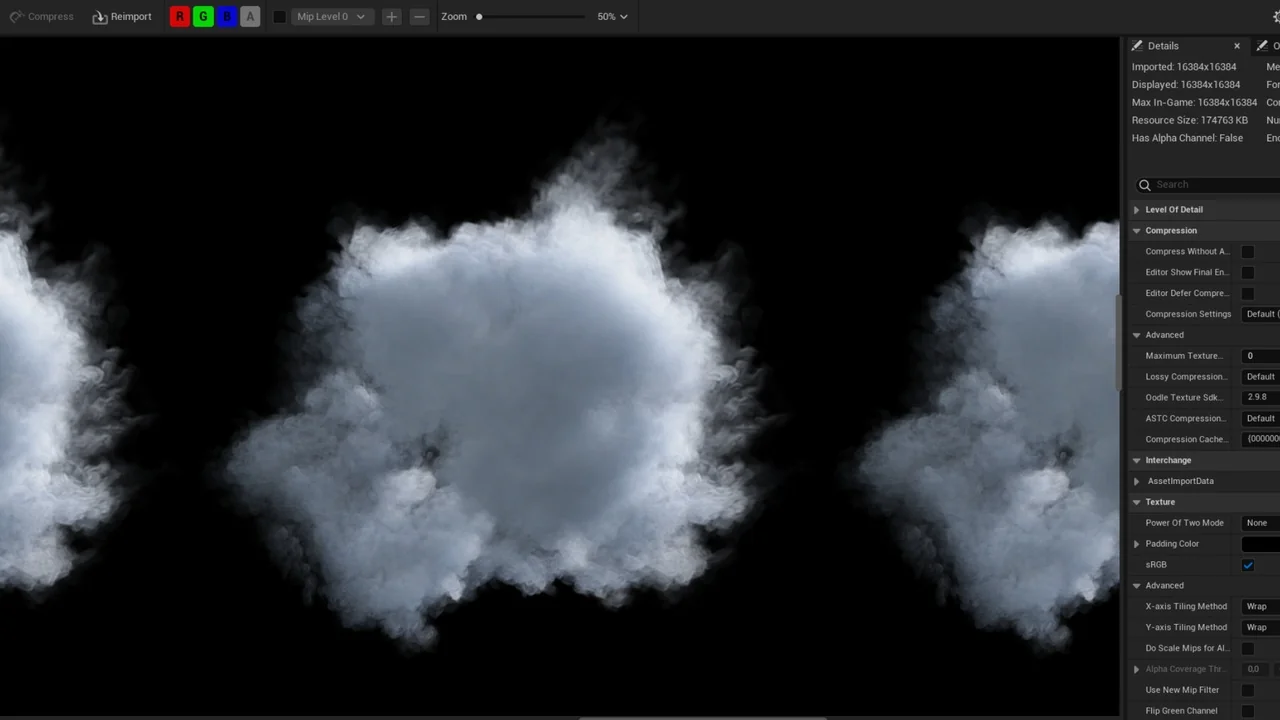The width and height of the screenshot is (1280, 720).
Task: Click the Reimport texture button
Action: coord(122,17)
